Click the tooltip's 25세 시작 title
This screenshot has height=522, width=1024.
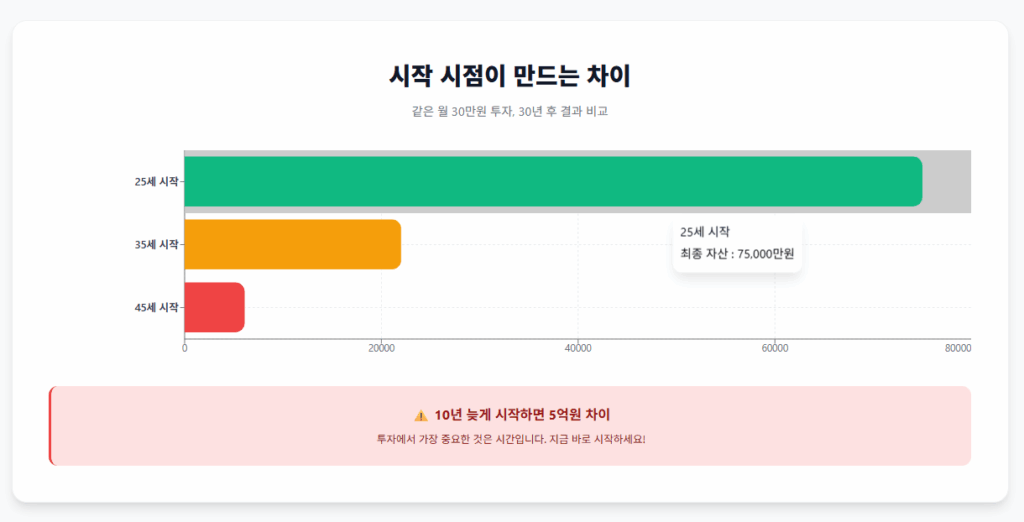[705, 232]
